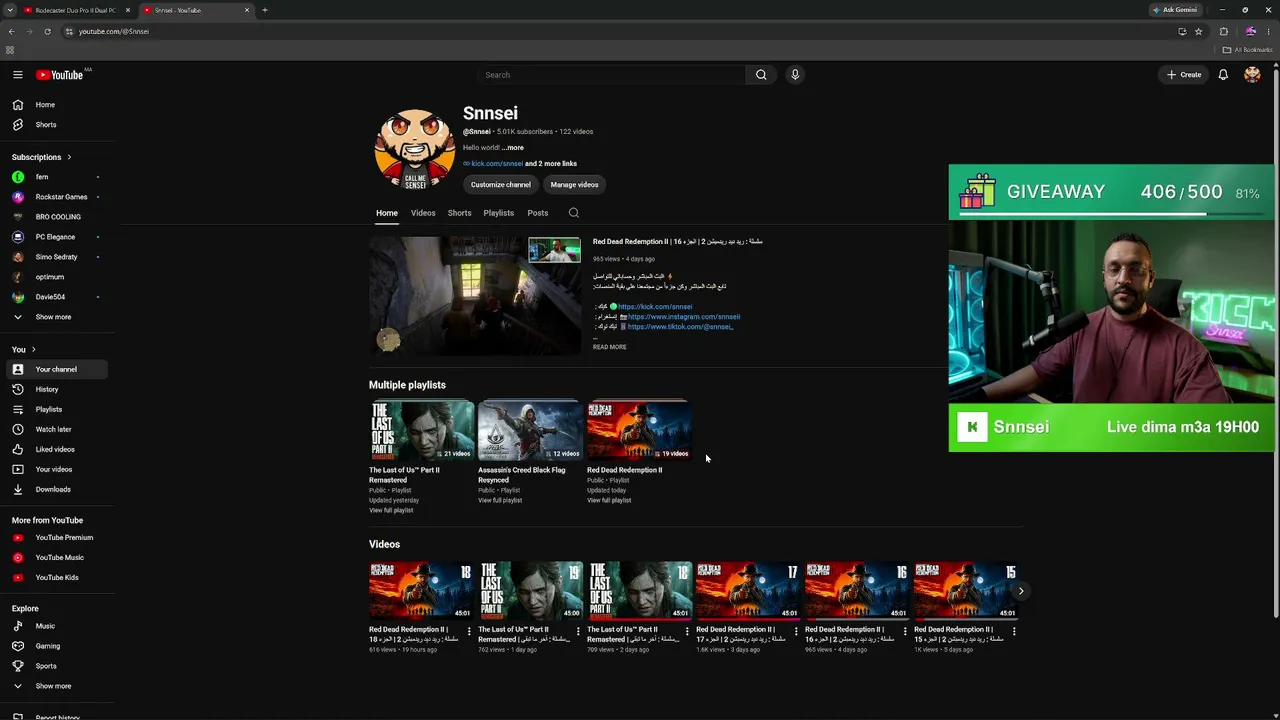Viewport: 1280px width, 720px height.
Task: Search within the Snnsei channel
Action: click(574, 213)
